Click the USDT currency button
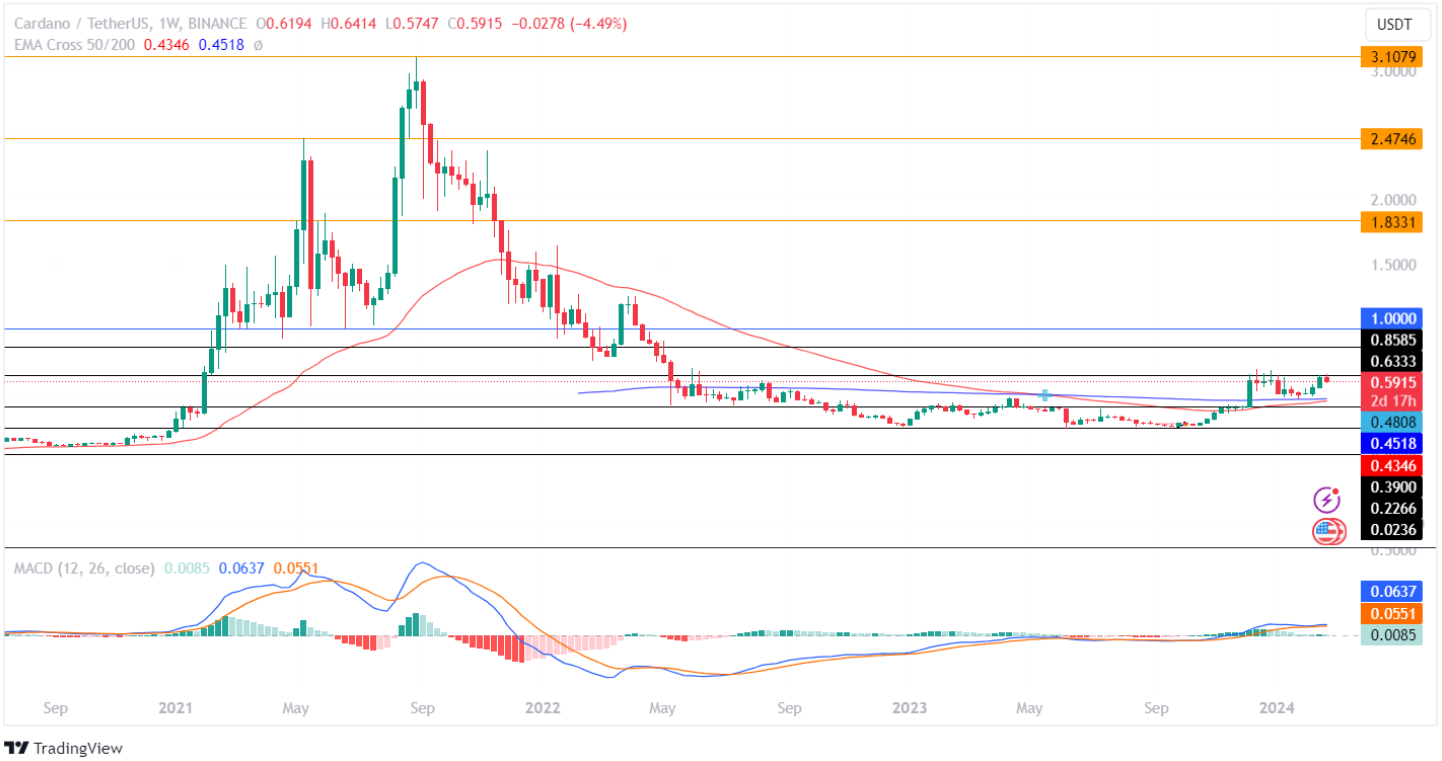Screen dimensions: 1442x761 pos(1397,23)
